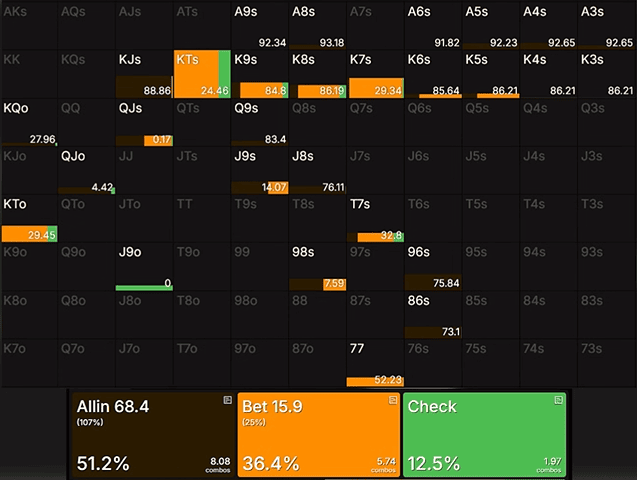Select the green Check action panel
The width and height of the screenshot is (637, 480).
pyautogui.click(x=484, y=434)
